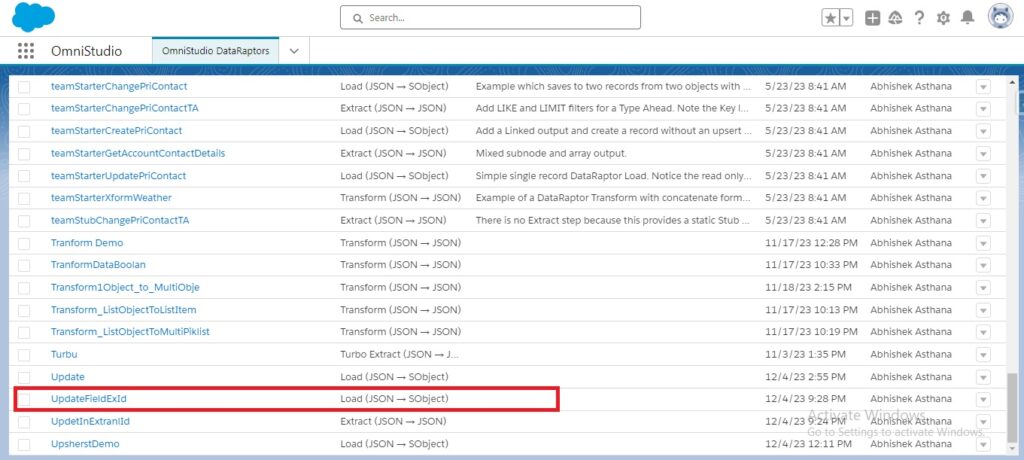Open the UpdetInExtranlId DataRaptor link

[x=90, y=421]
